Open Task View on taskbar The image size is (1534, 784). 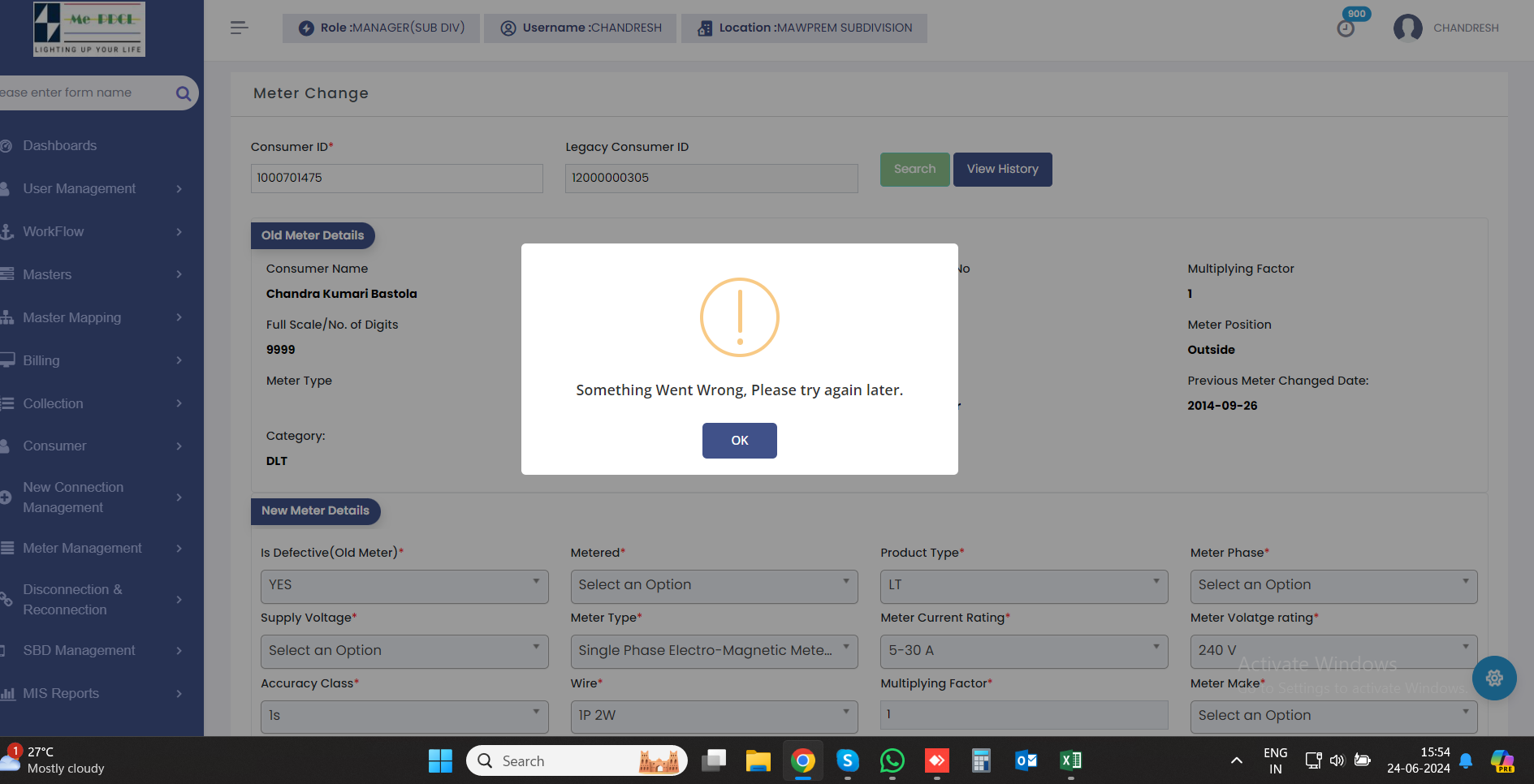coord(714,760)
